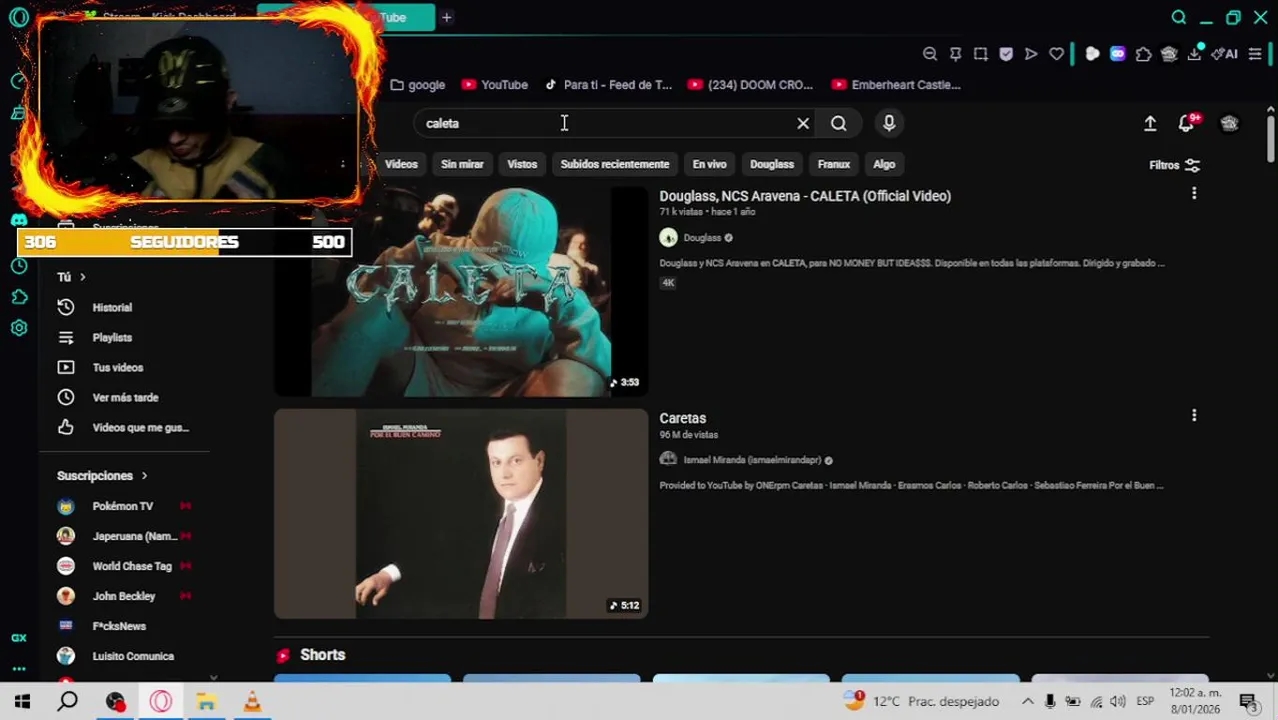Click the browser tab search magnifier
Viewport: 1278px width, 720px height.
click(1179, 17)
